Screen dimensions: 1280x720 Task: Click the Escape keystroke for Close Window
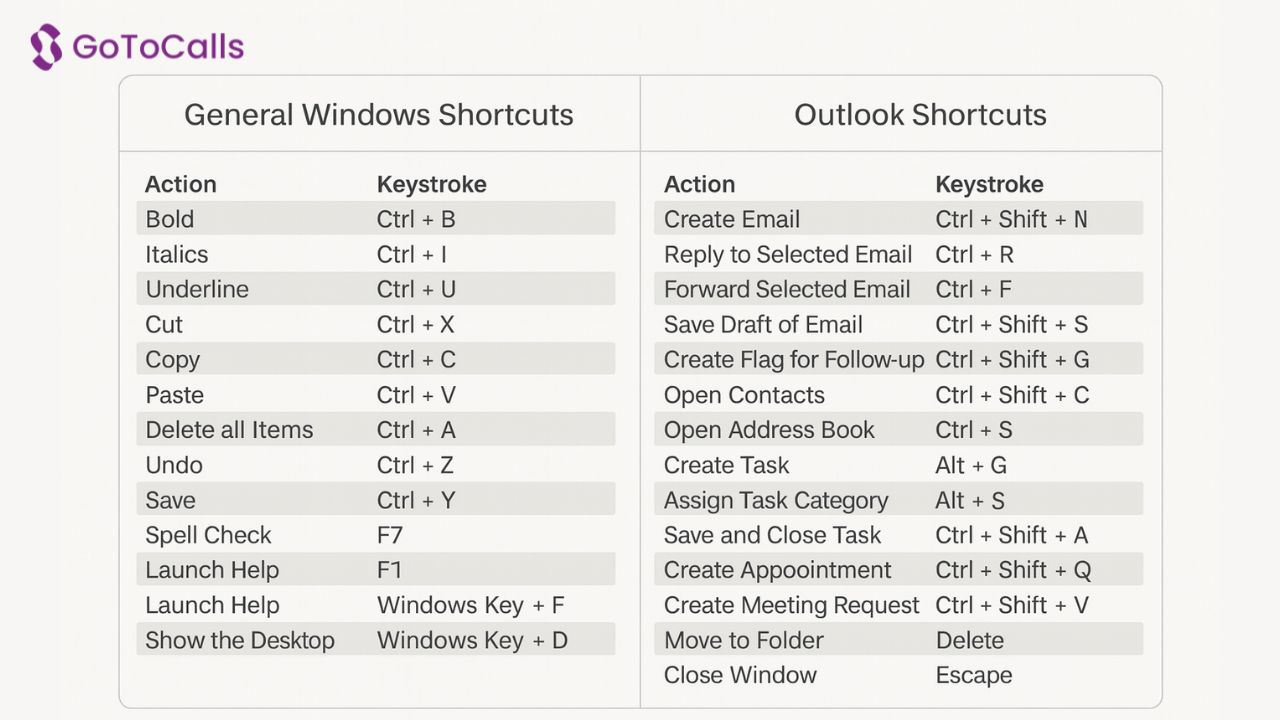(974, 676)
